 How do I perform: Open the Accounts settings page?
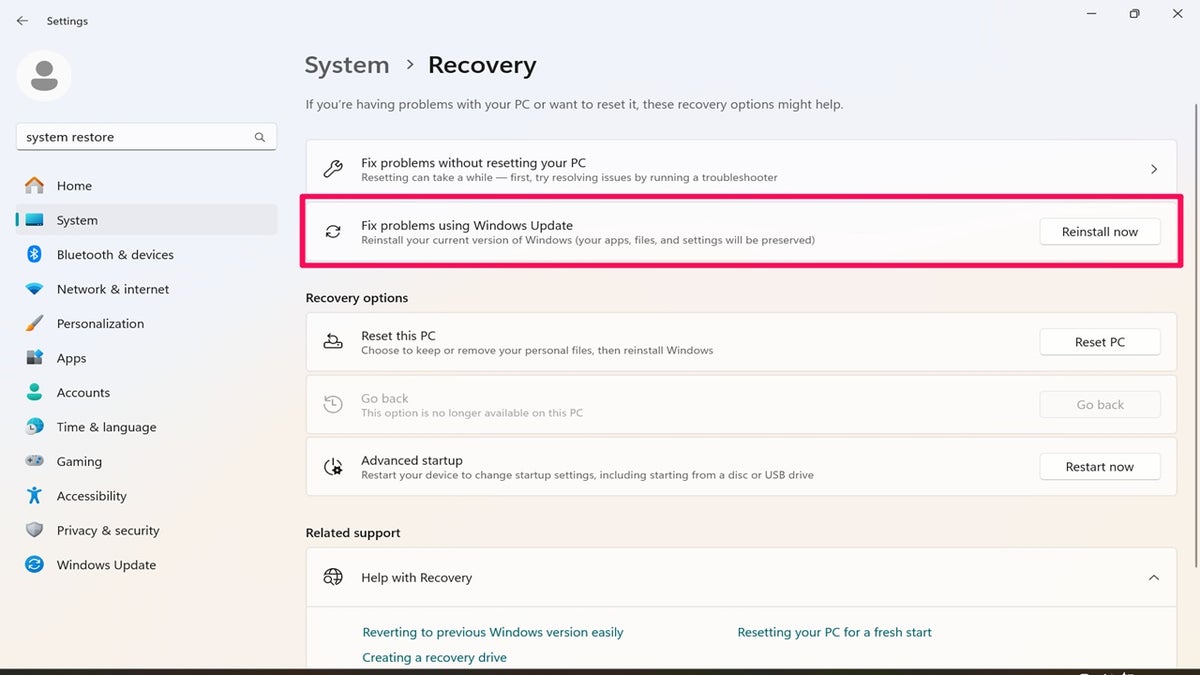coord(83,393)
